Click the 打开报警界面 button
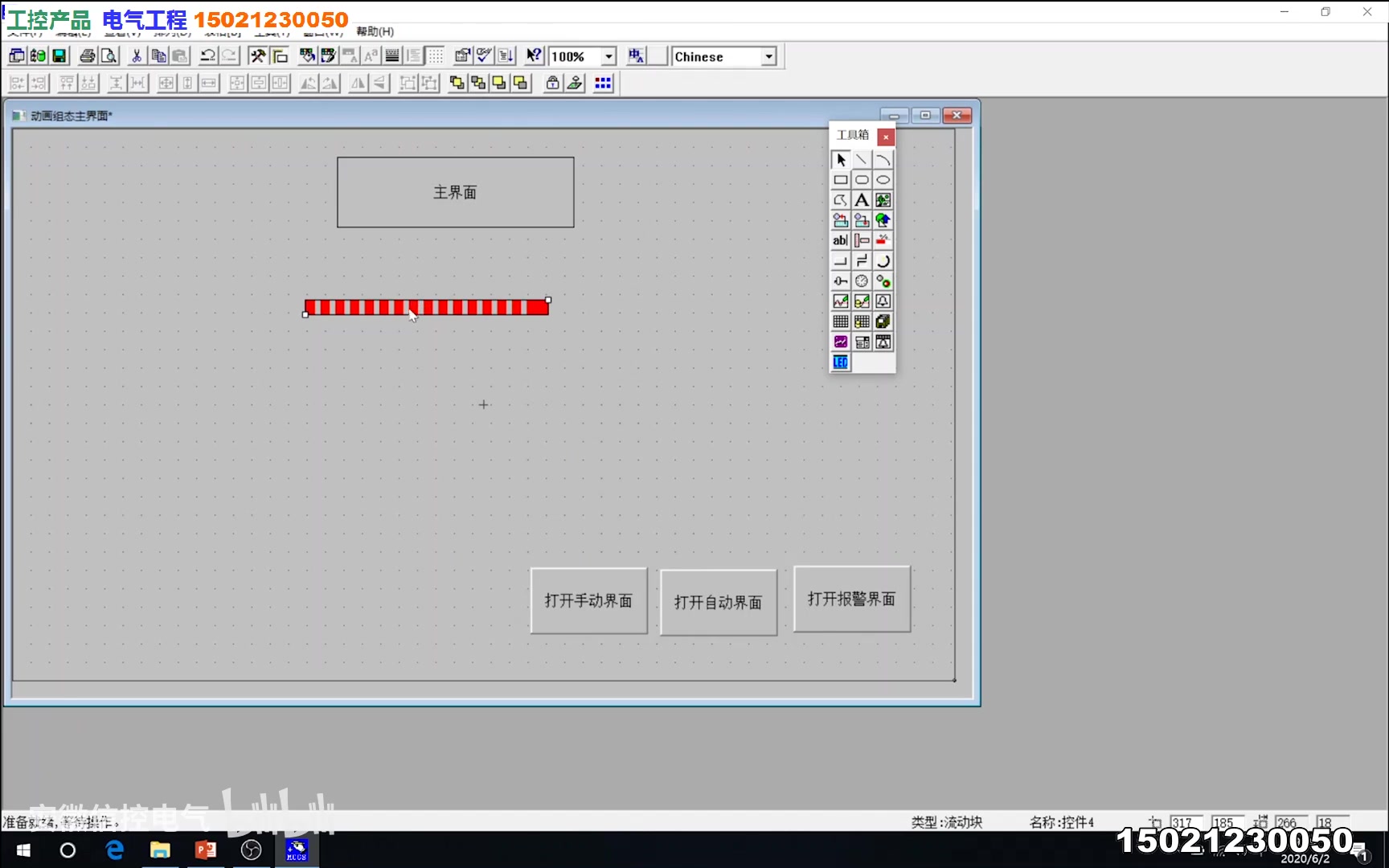 click(x=850, y=599)
